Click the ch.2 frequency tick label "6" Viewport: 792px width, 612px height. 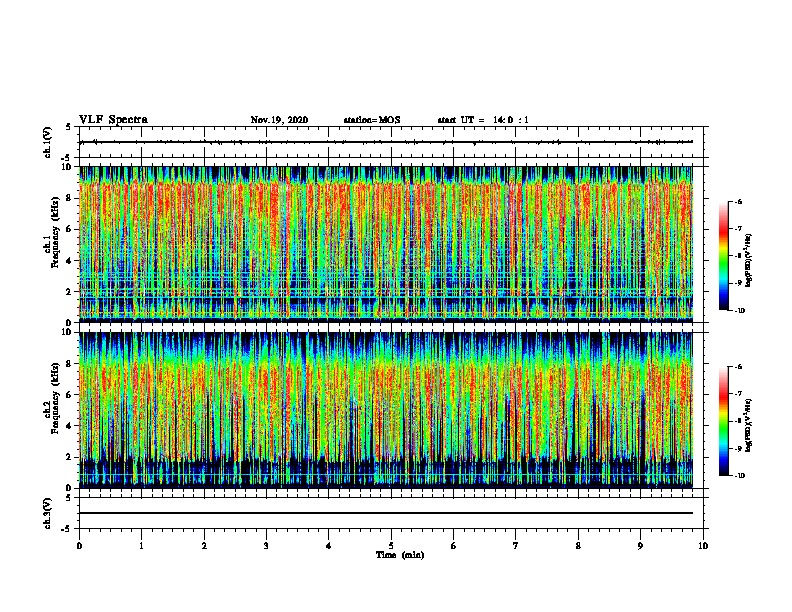point(69,395)
